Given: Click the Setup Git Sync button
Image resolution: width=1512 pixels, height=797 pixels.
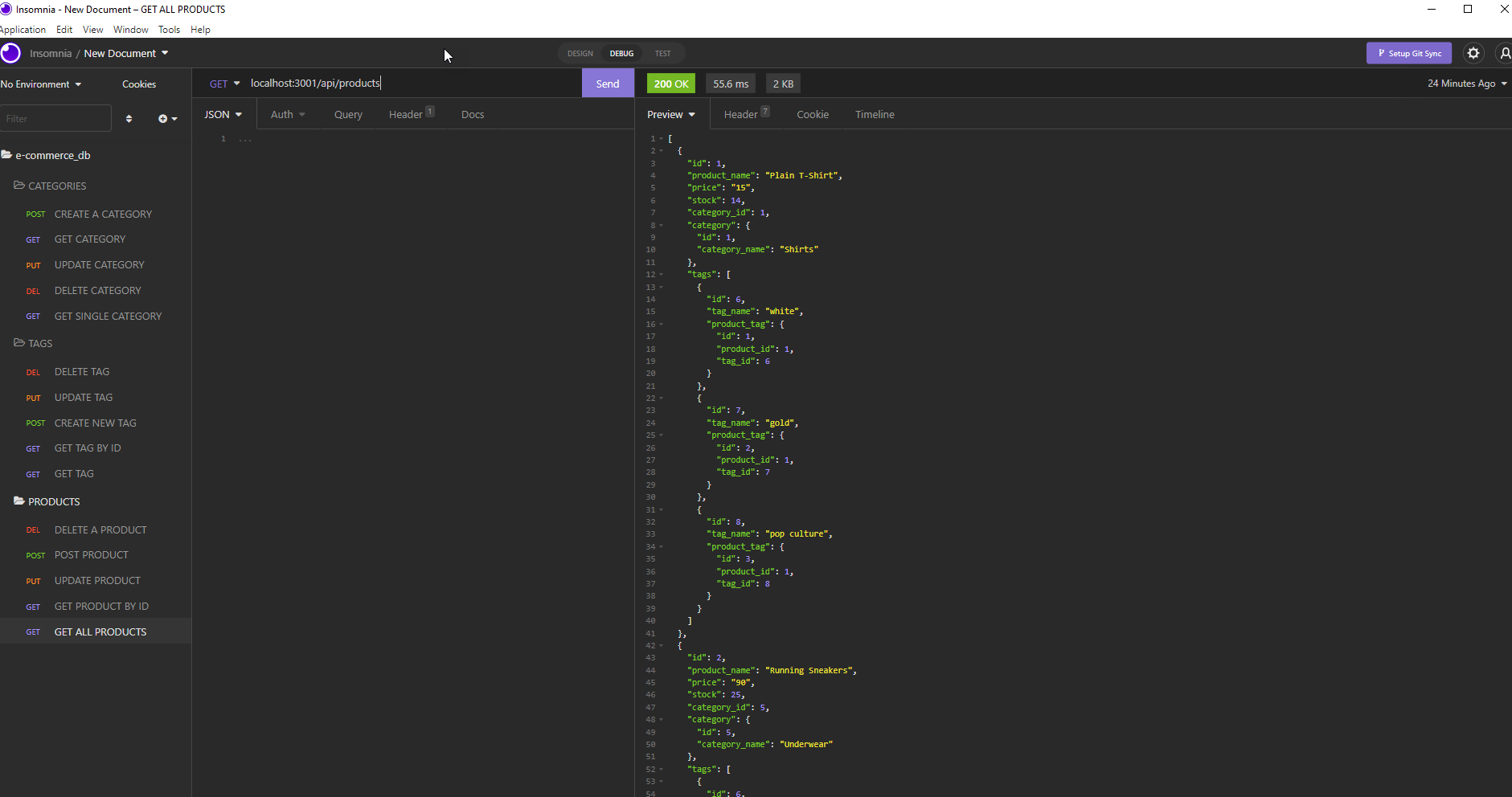Looking at the screenshot, I should (1408, 53).
